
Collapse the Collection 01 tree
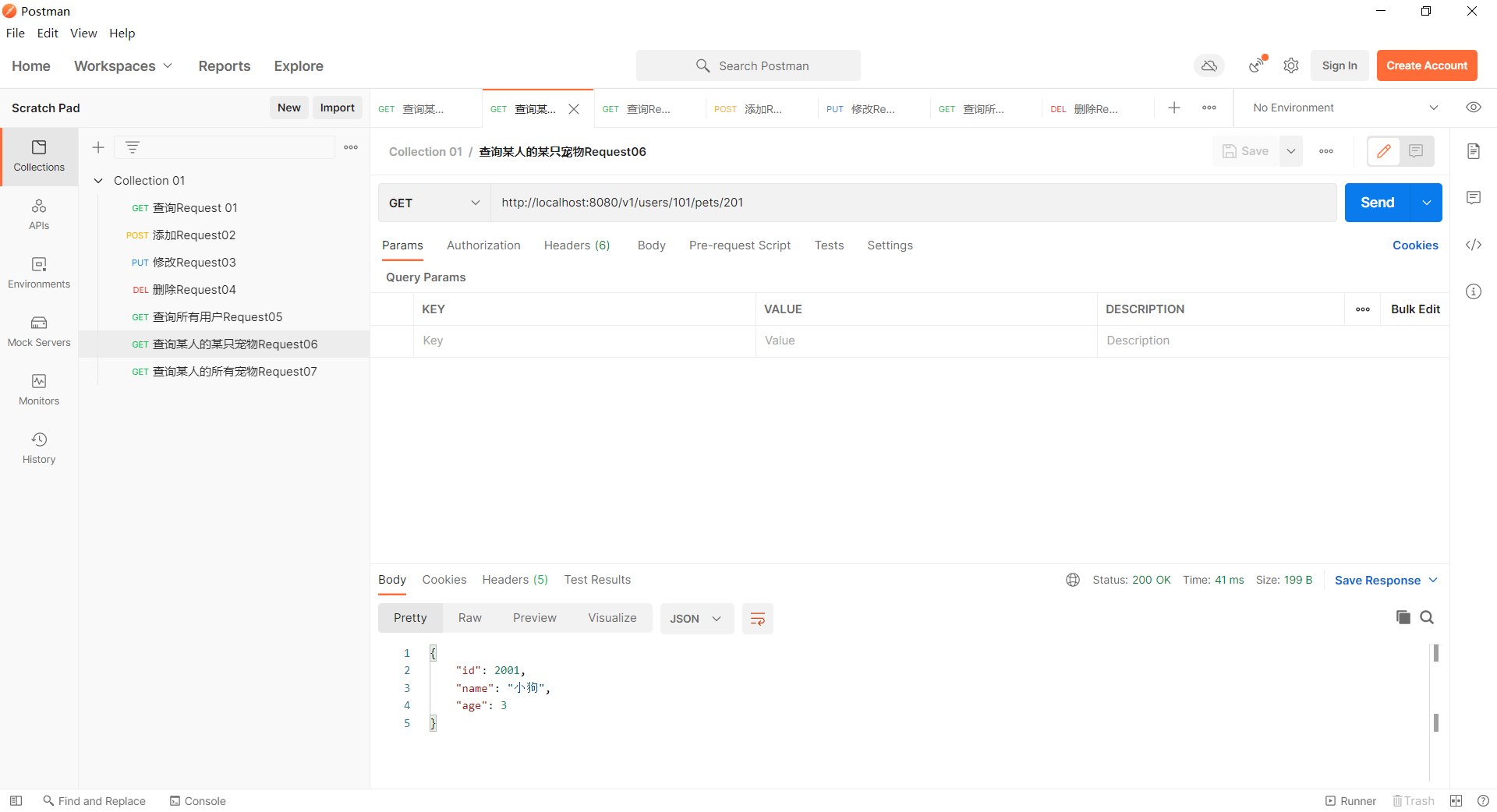98,181
